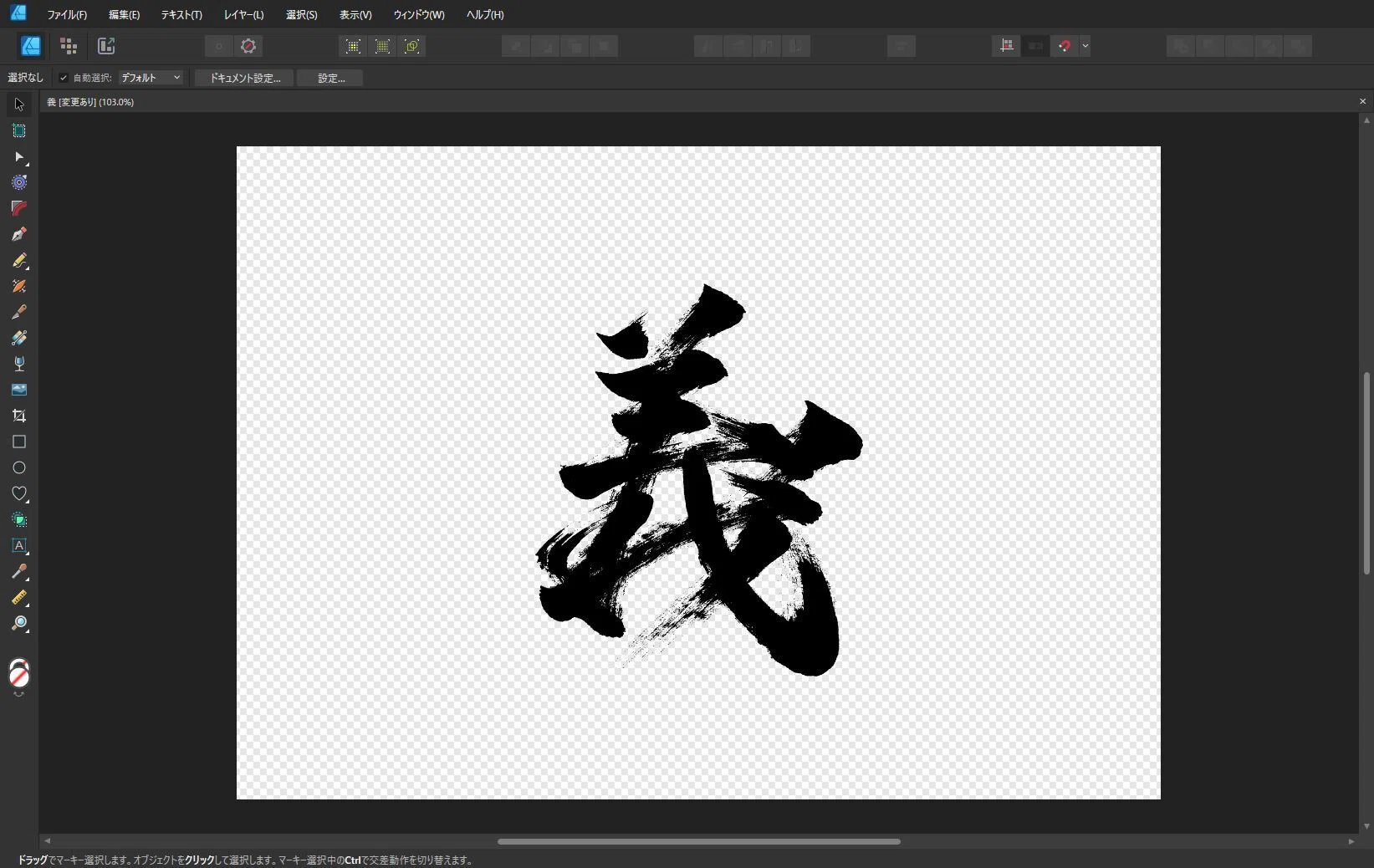Click the scroll-up arrow on the vertical scrollbar
Screen dimensions: 1374x868
(1366, 120)
